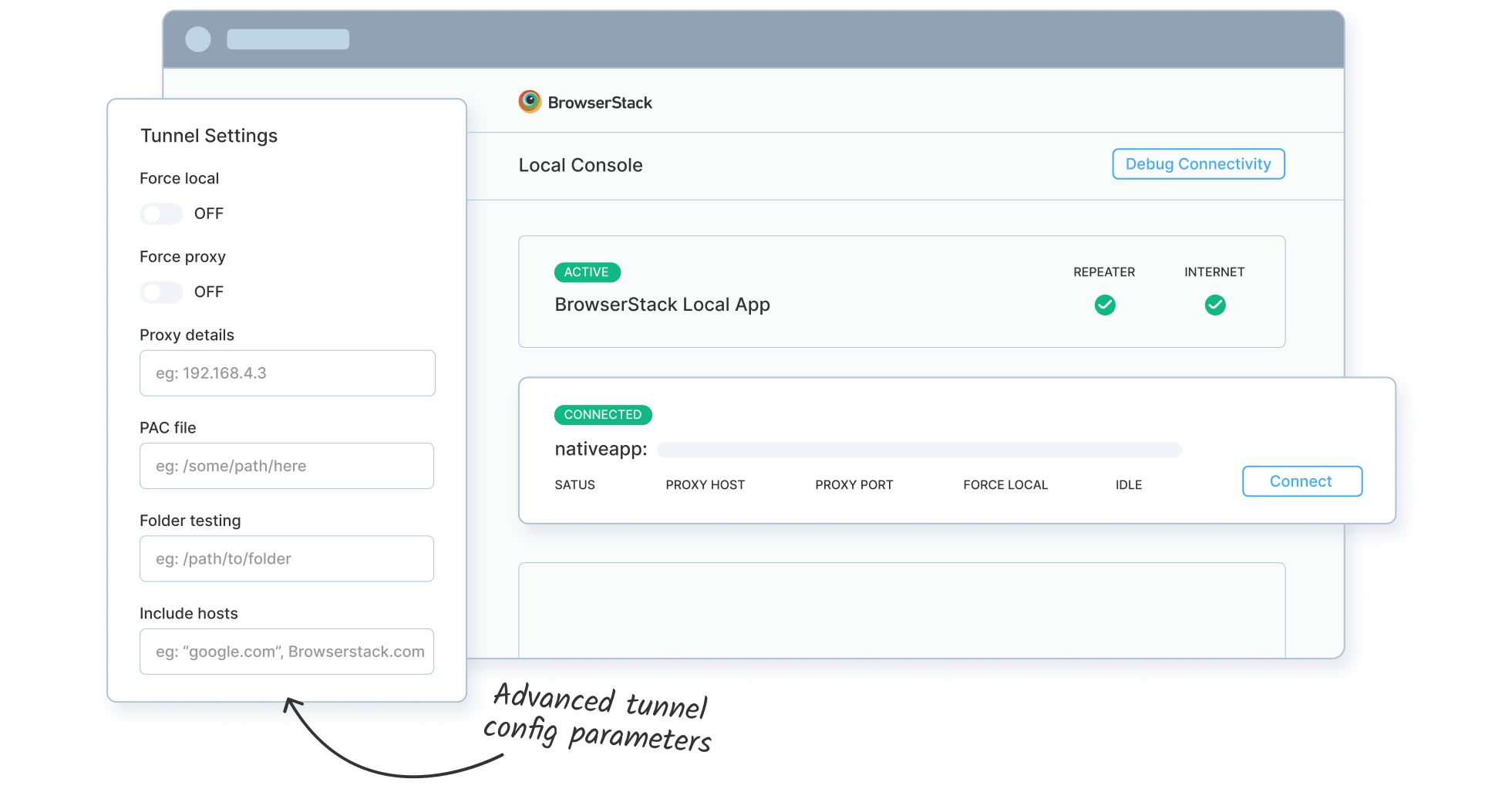Toggle the Force local switch
Screen dimensions: 1512x799
pos(161,214)
